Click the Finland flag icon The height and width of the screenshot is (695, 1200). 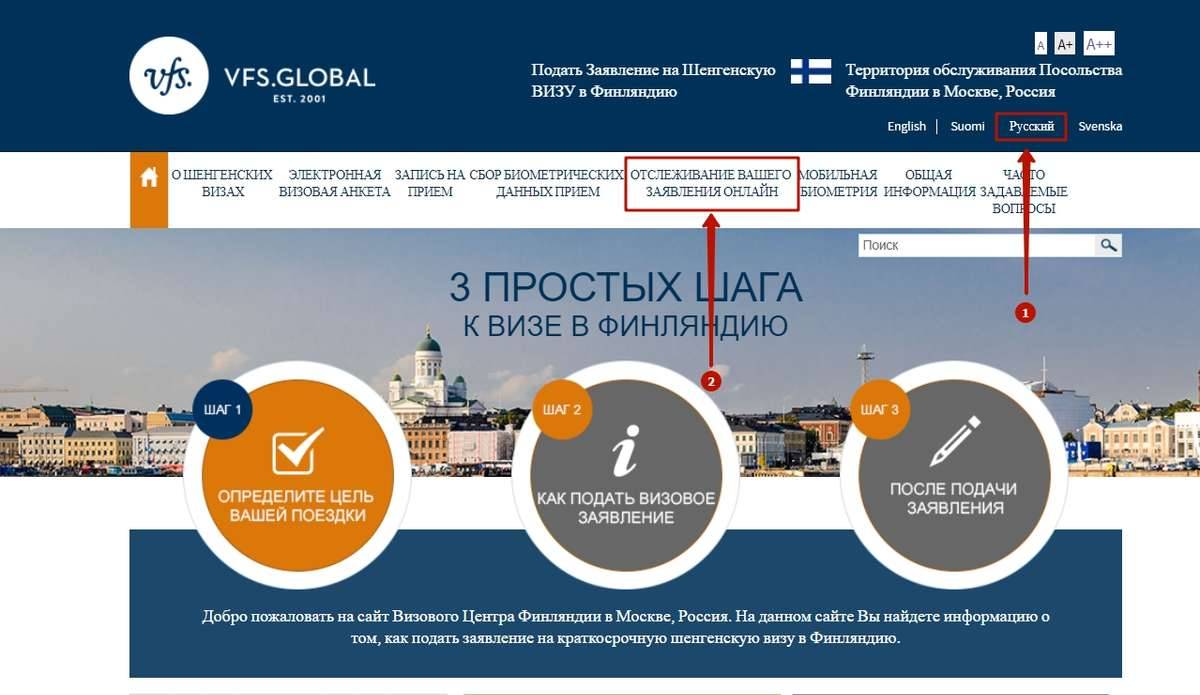810,71
